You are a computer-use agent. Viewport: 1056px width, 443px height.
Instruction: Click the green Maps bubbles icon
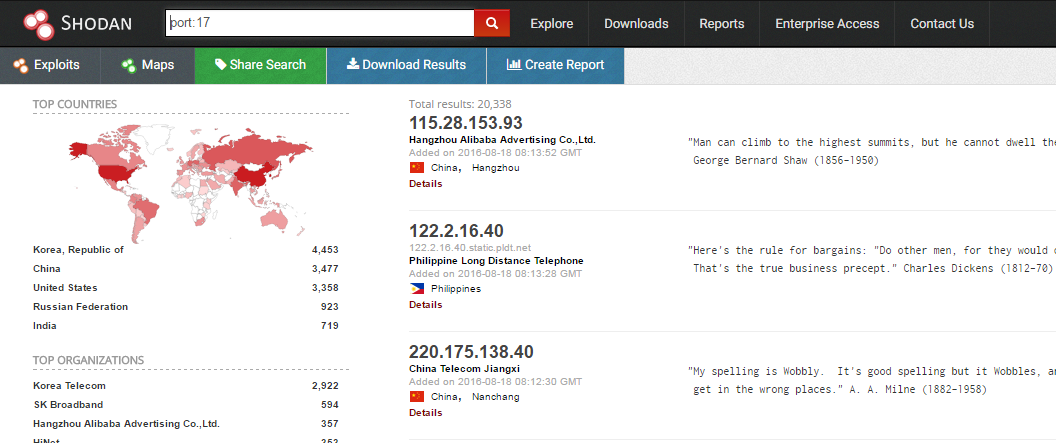(x=129, y=65)
